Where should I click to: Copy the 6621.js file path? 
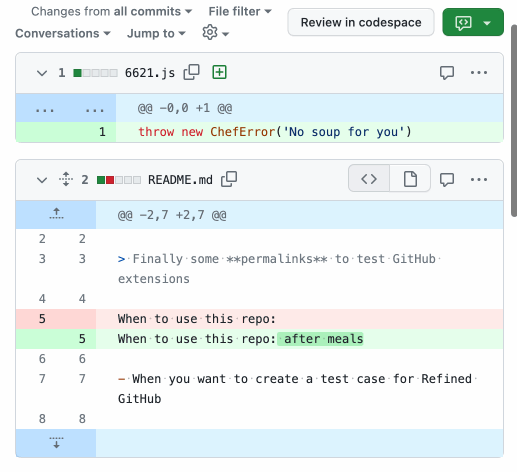pyautogui.click(x=191, y=72)
